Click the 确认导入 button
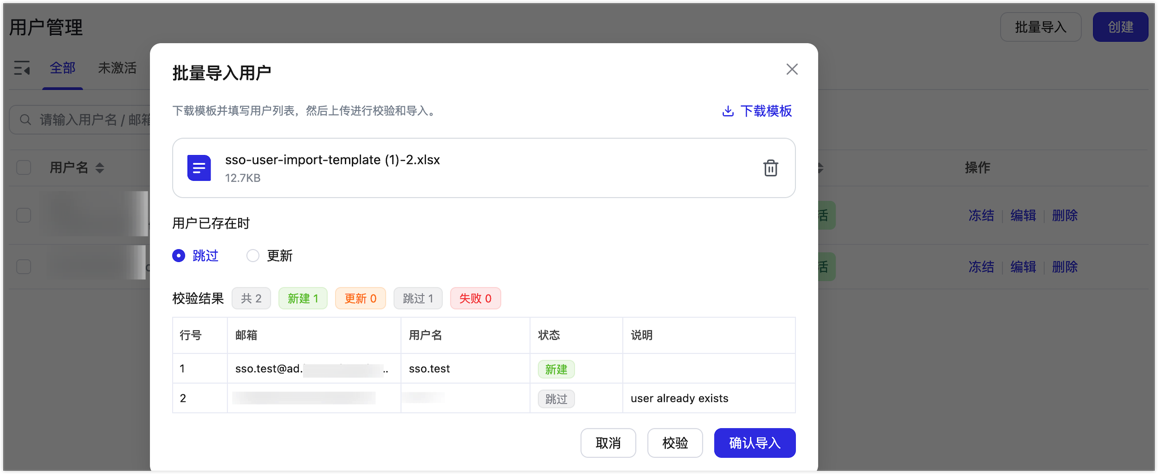The height and width of the screenshot is (474, 1158). (x=755, y=443)
